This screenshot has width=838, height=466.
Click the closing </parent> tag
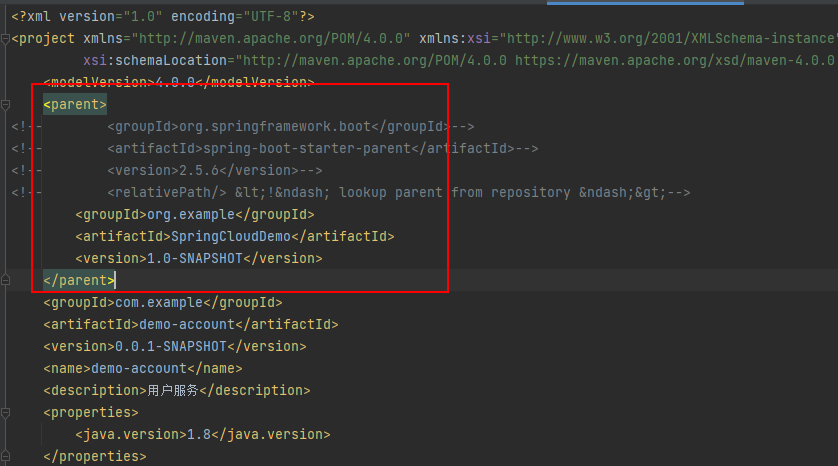point(79,280)
